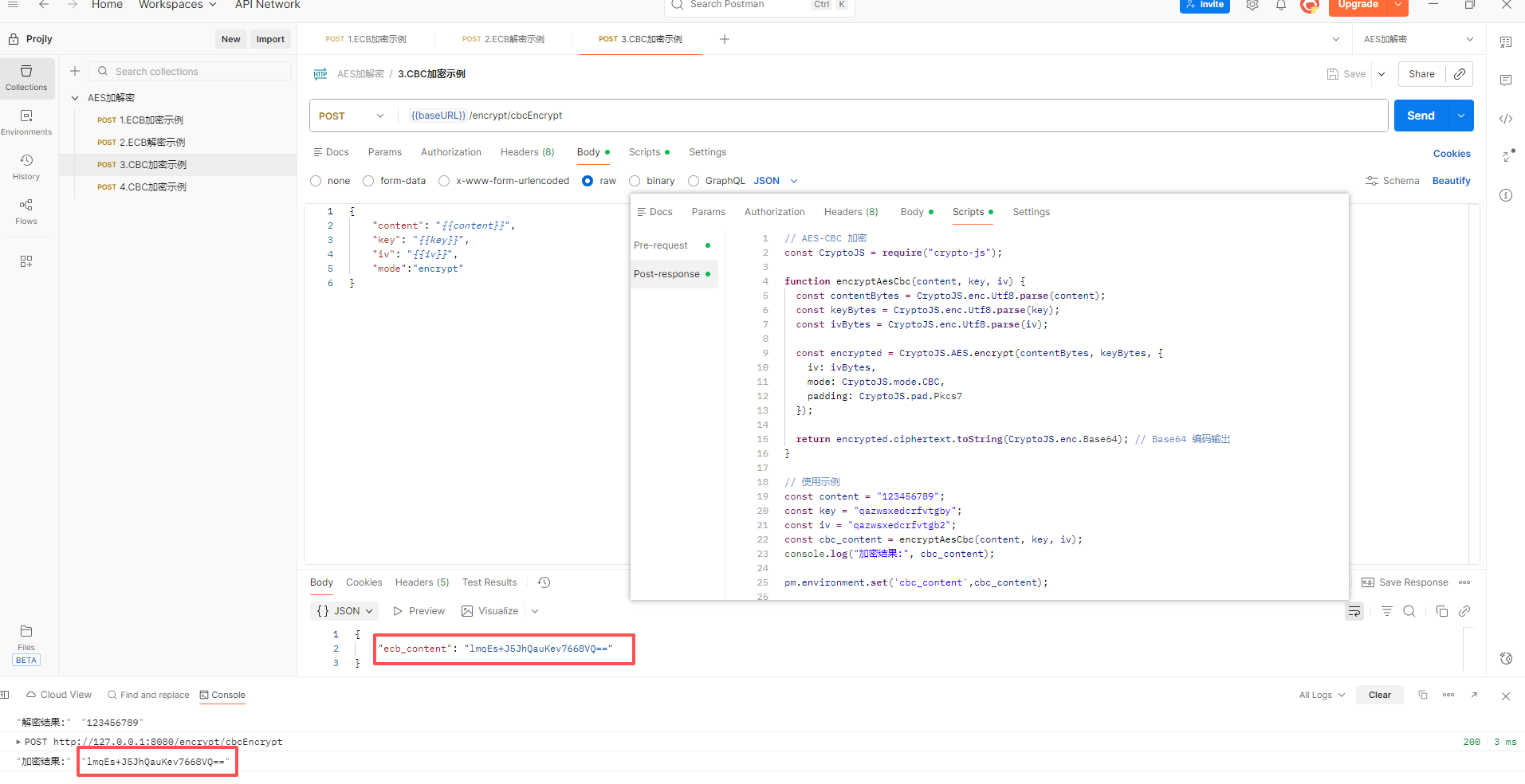The width and height of the screenshot is (1525, 784).
Task: Copy the console logs
Action: pos(1423,695)
